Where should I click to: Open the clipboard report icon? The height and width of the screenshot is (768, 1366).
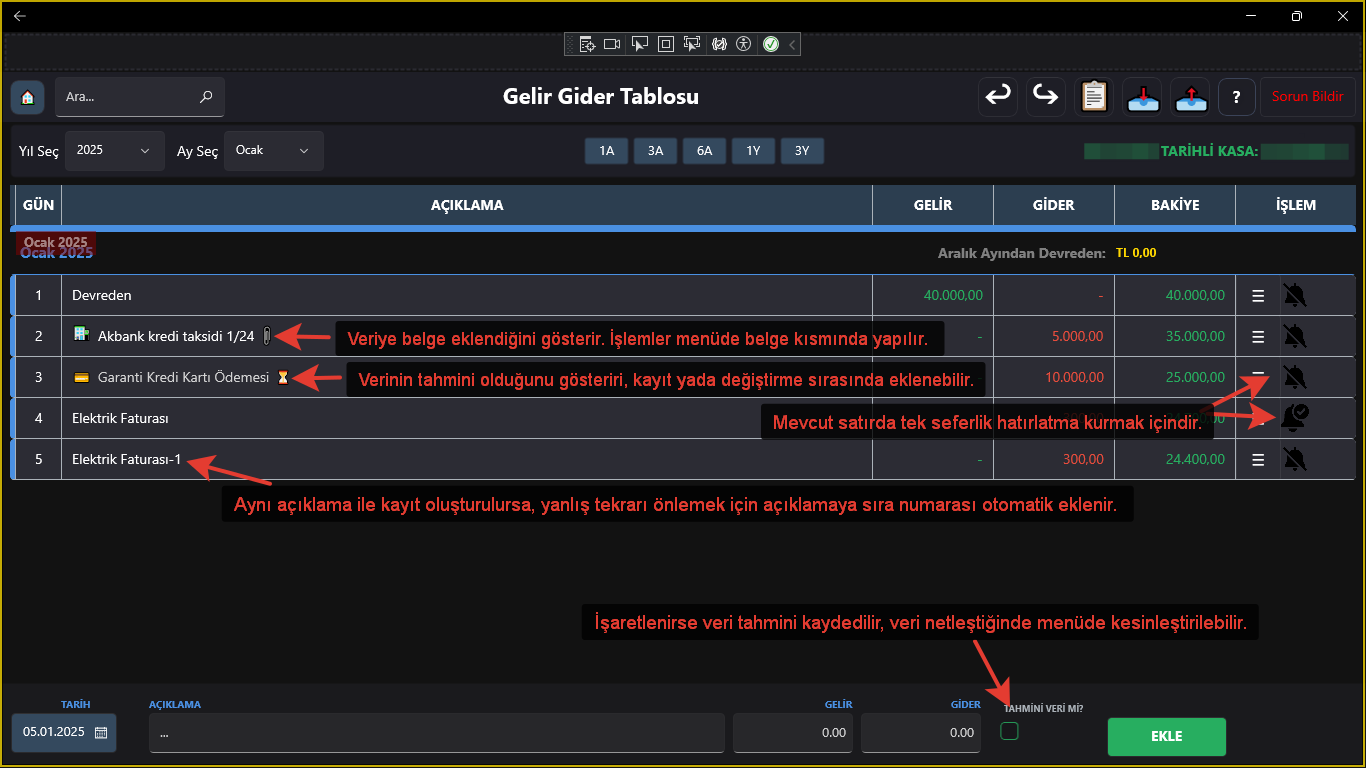(1093, 96)
